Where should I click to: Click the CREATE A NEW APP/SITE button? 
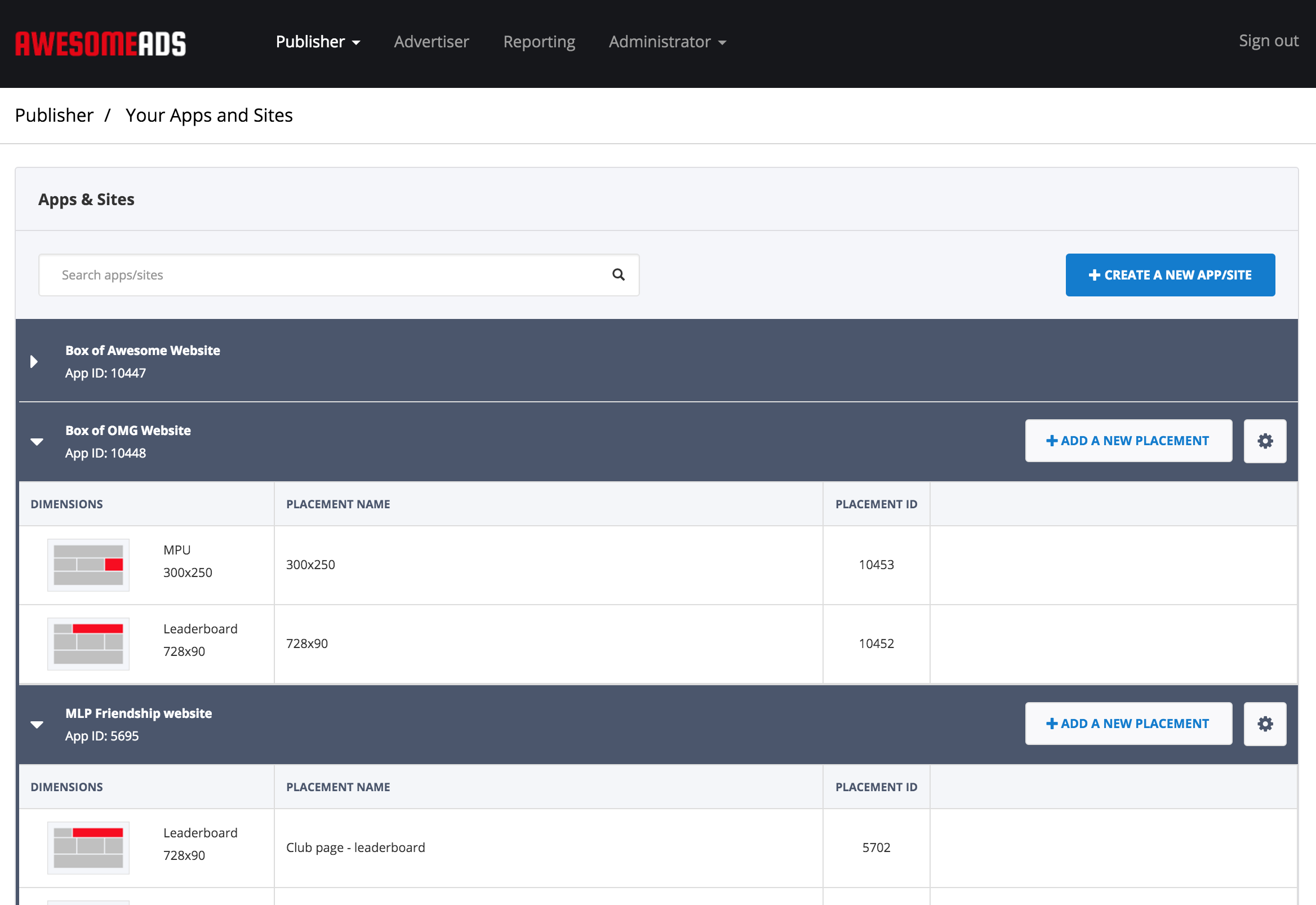tap(1170, 274)
